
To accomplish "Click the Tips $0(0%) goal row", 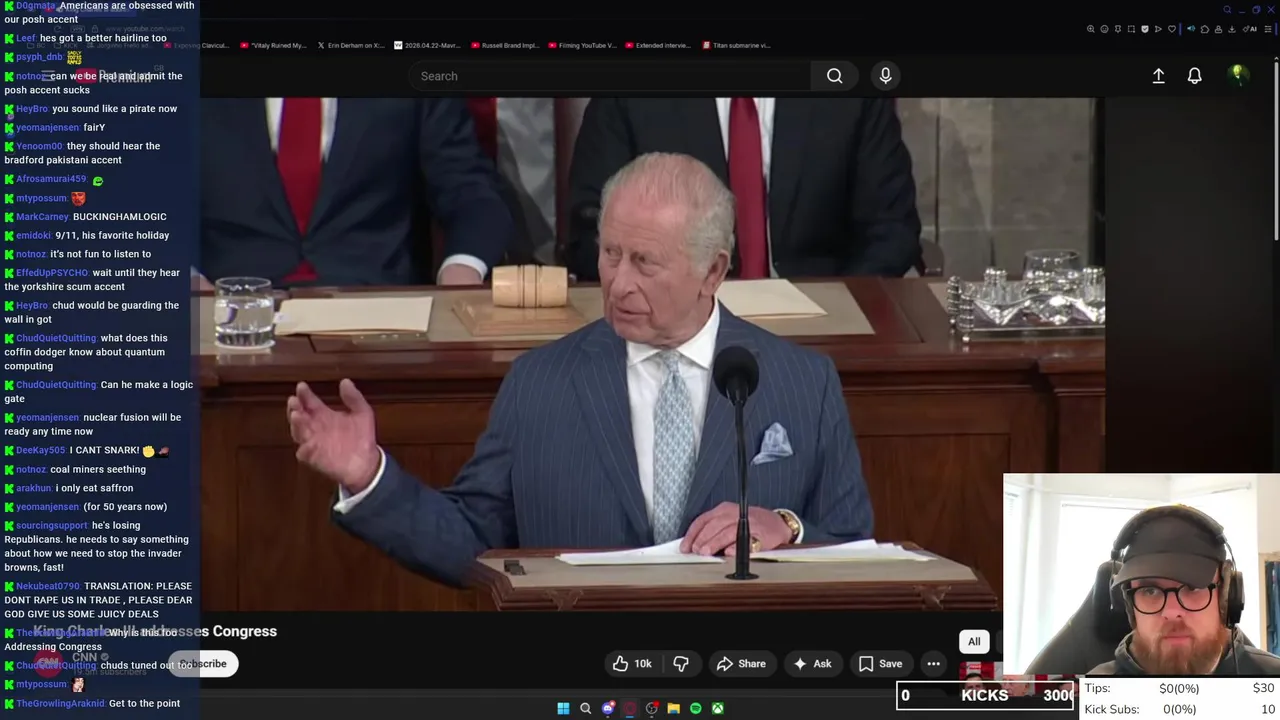I will (1180, 688).
